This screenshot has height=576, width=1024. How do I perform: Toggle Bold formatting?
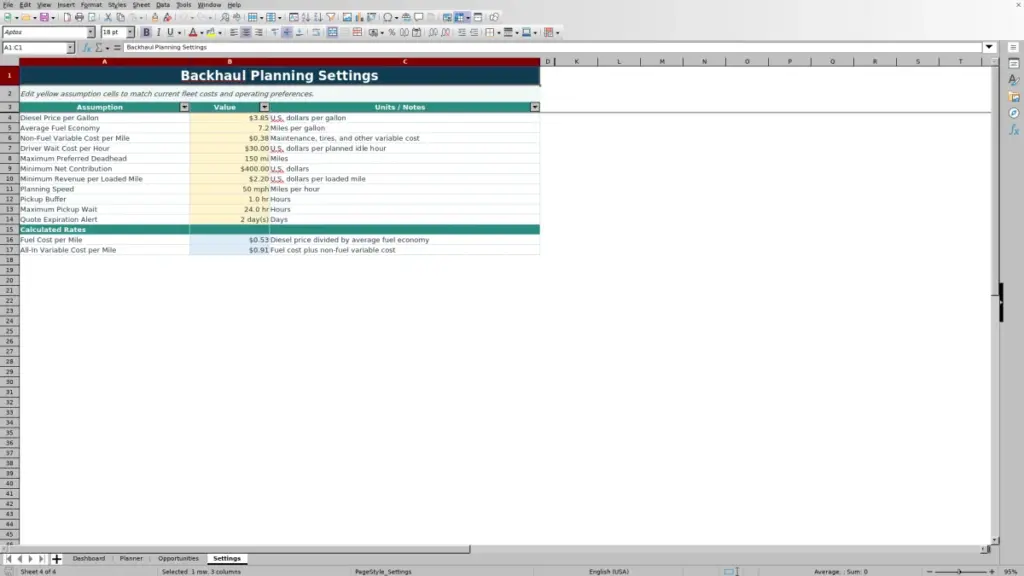click(x=146, y=32)
